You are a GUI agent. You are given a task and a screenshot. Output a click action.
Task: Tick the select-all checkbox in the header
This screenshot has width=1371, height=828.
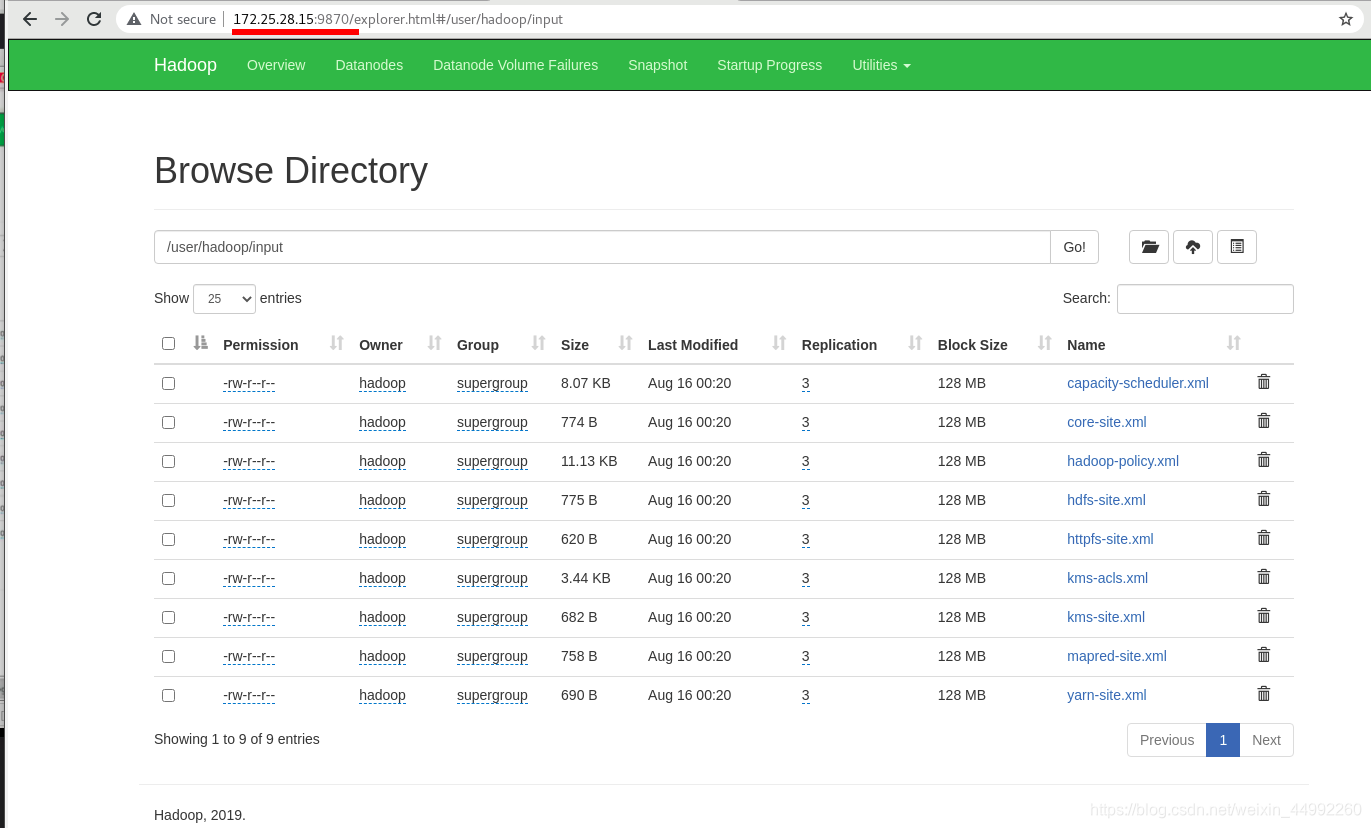168,343
